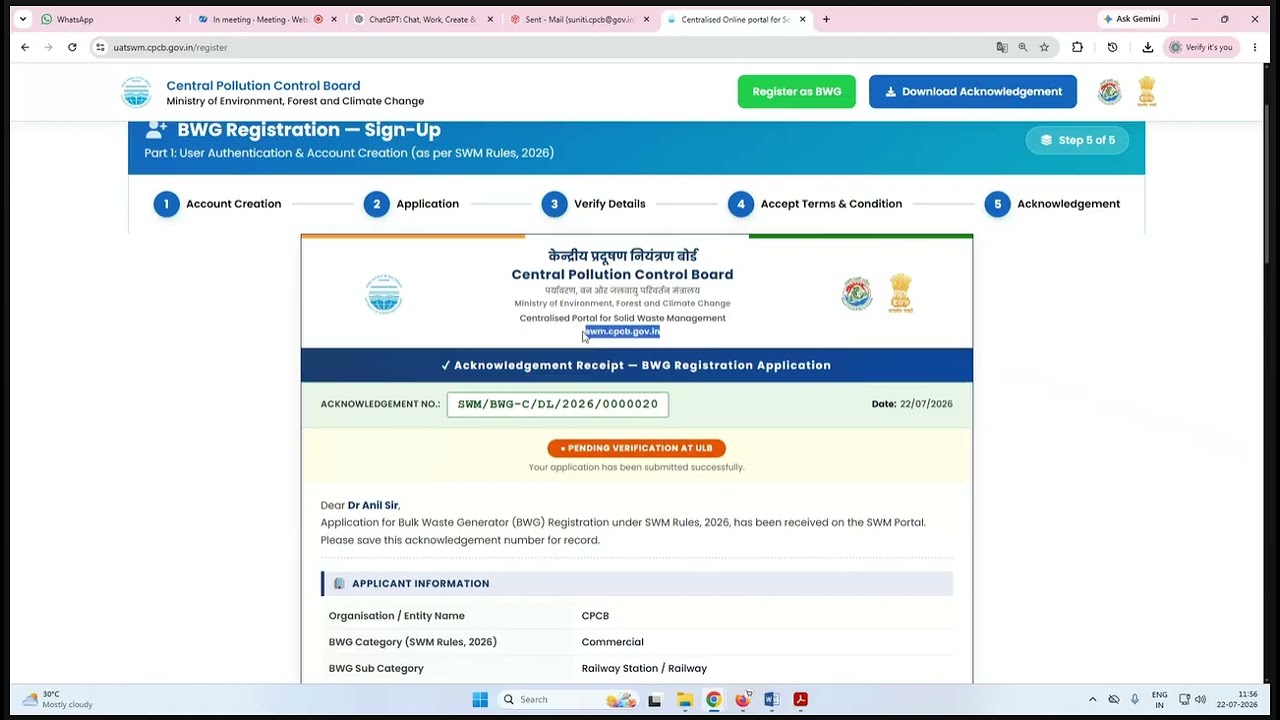Select step 5 Acknowledgement
Screen dimensions: 1280x720
[1052, 204]
